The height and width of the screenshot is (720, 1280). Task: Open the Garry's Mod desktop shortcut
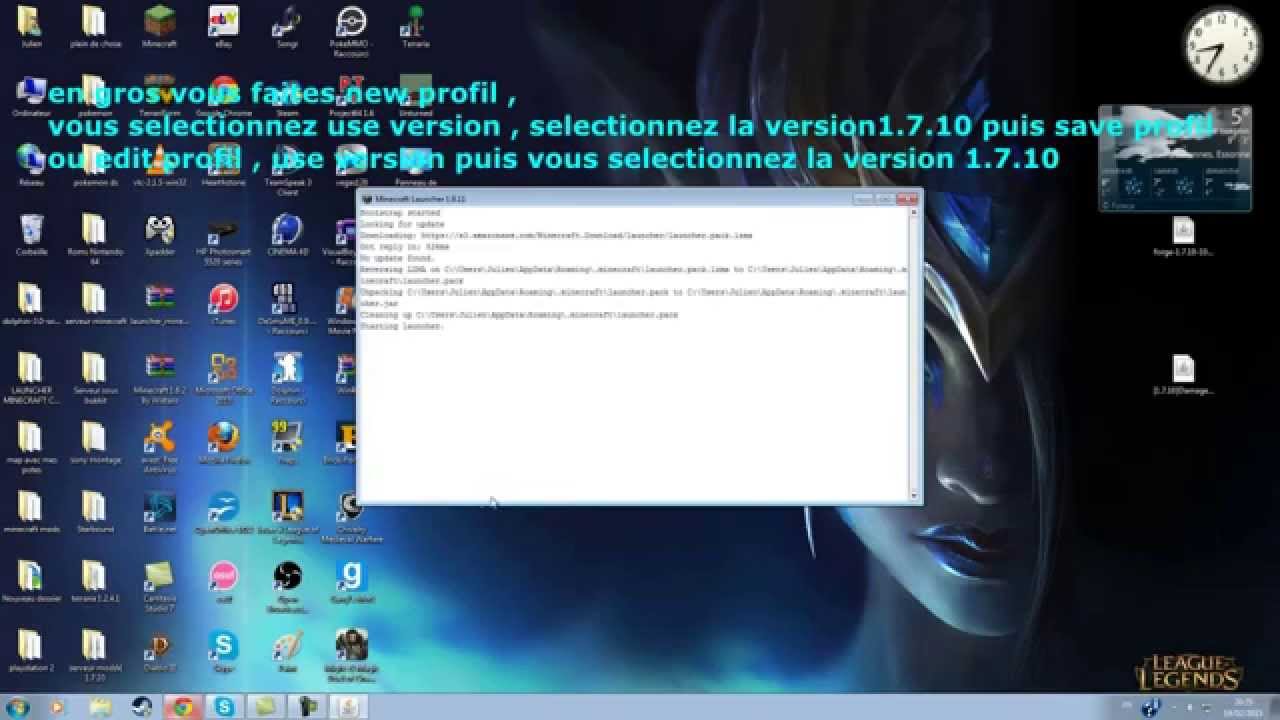pos(350,581)
